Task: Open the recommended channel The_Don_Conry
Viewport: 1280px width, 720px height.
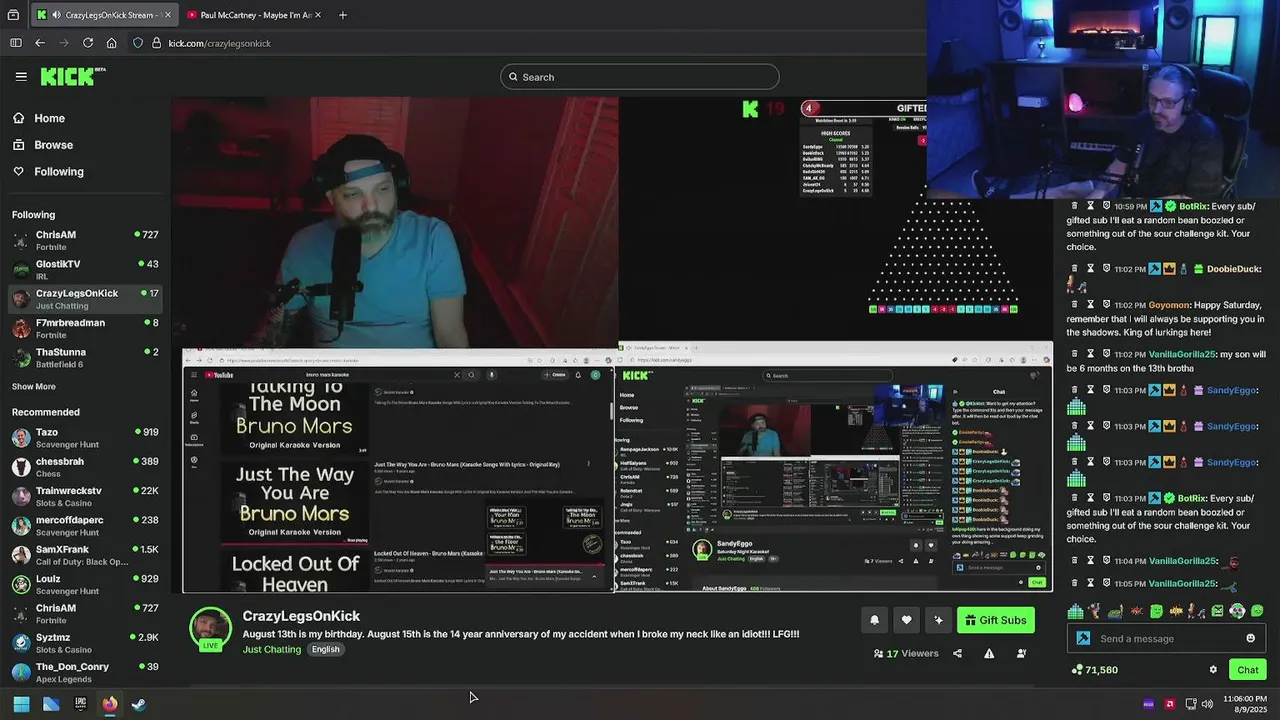Action: 85,672
